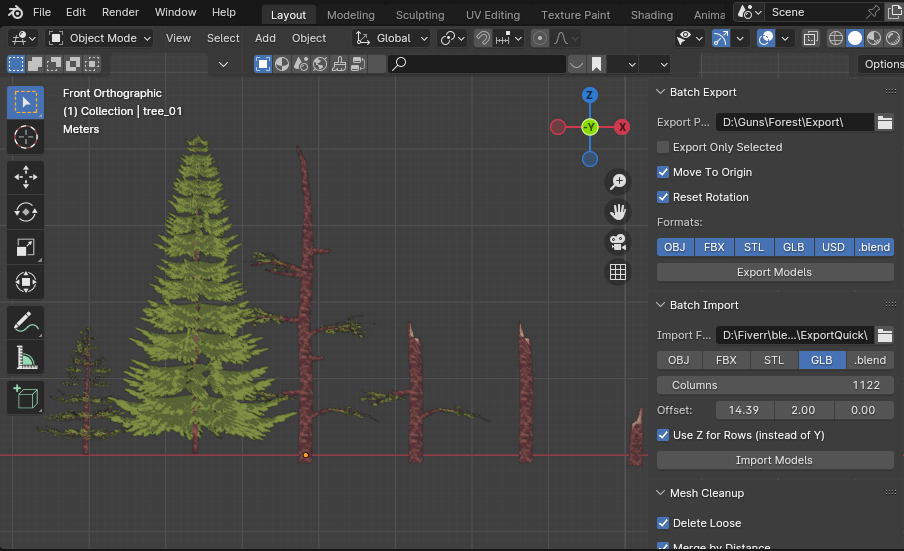Click the Import Models button
This screenshot has width=904, height=551.
point(775,460)
